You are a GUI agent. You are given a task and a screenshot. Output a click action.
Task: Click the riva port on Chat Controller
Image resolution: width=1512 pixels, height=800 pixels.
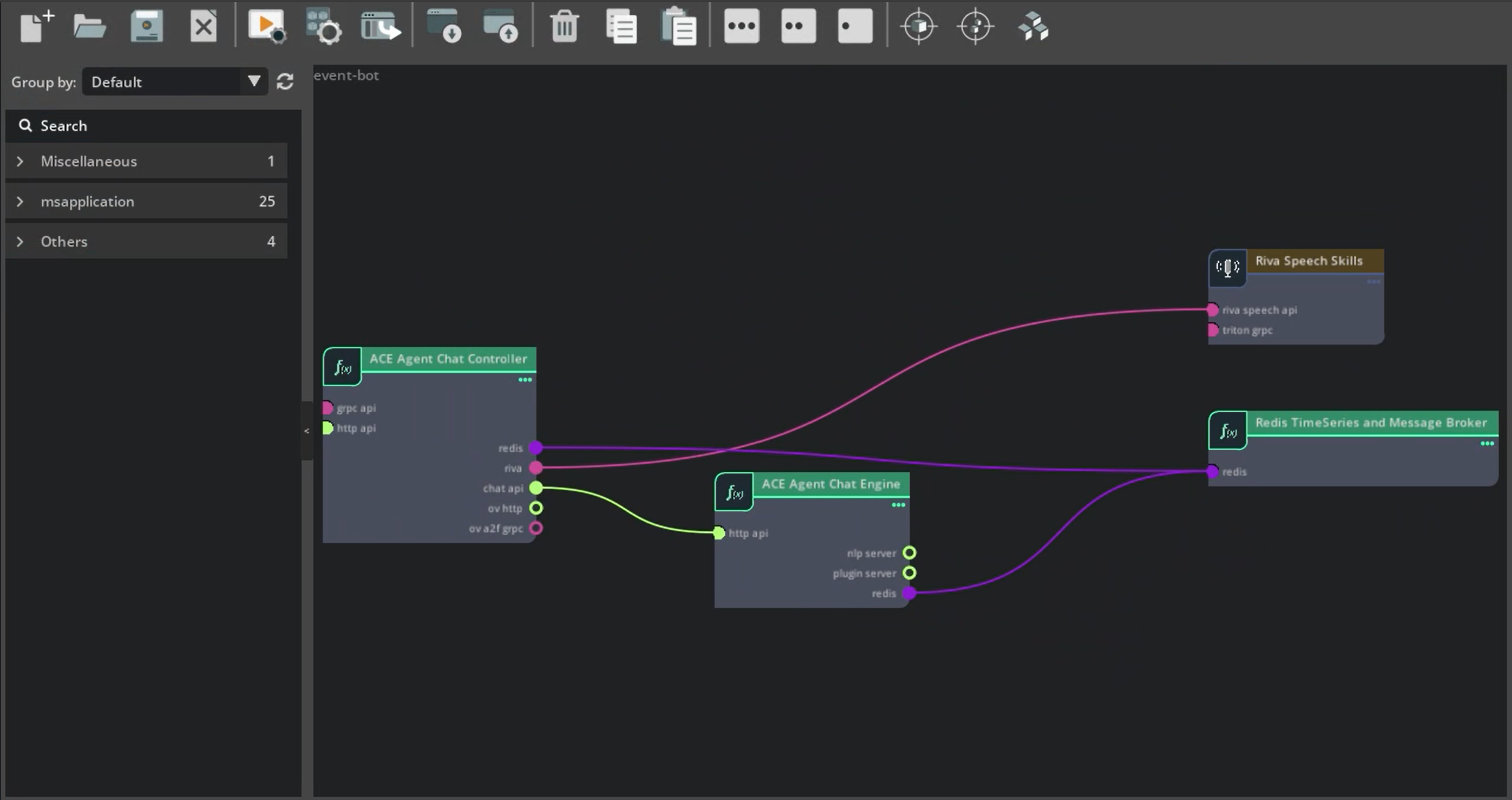point(535,468)
